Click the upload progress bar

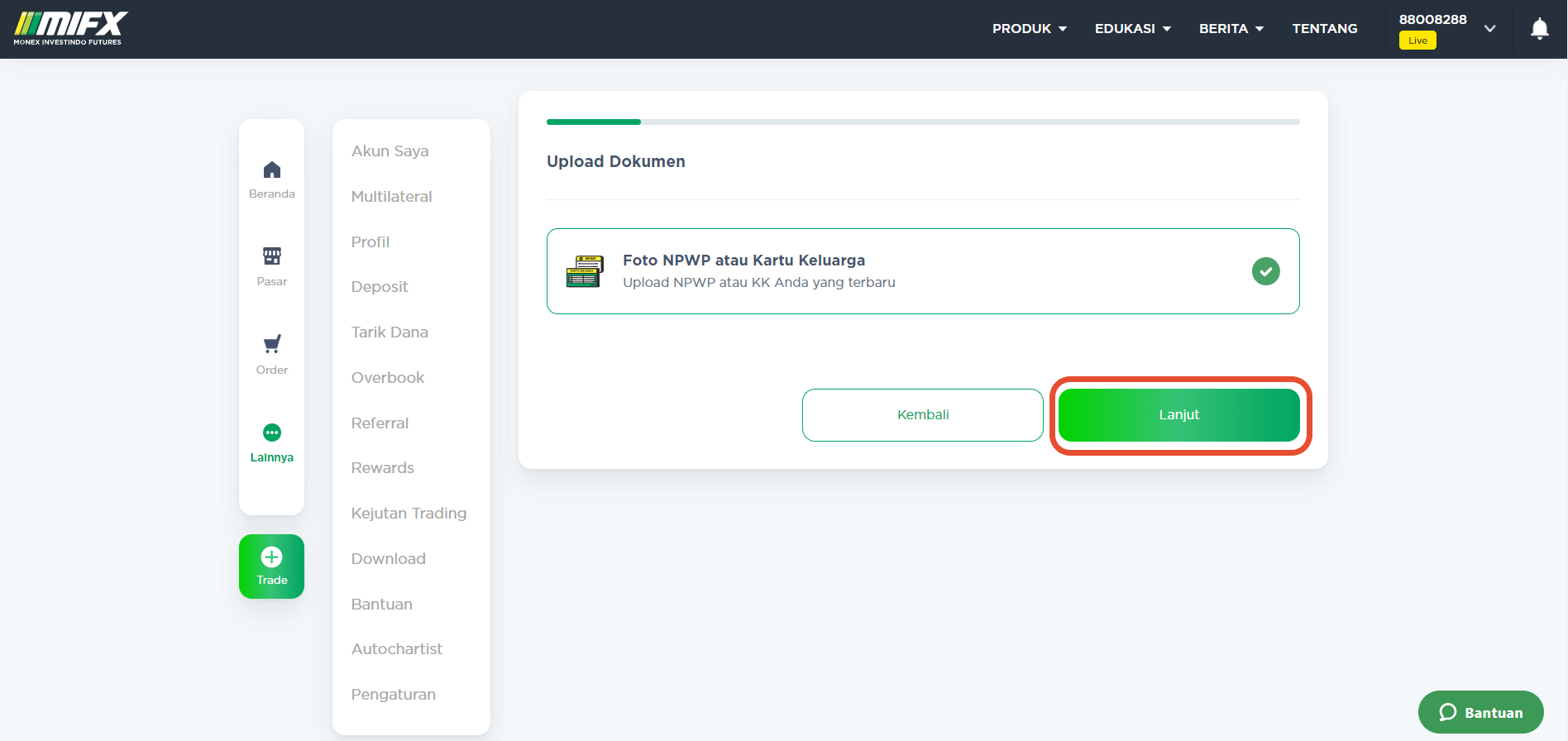click(x=923, y=122)
